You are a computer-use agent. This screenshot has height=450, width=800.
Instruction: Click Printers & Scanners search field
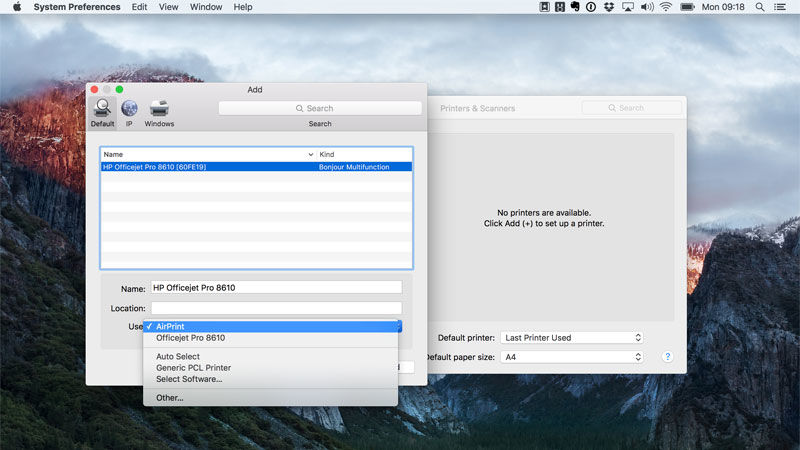pyautogui.click(x=631, y=108)
